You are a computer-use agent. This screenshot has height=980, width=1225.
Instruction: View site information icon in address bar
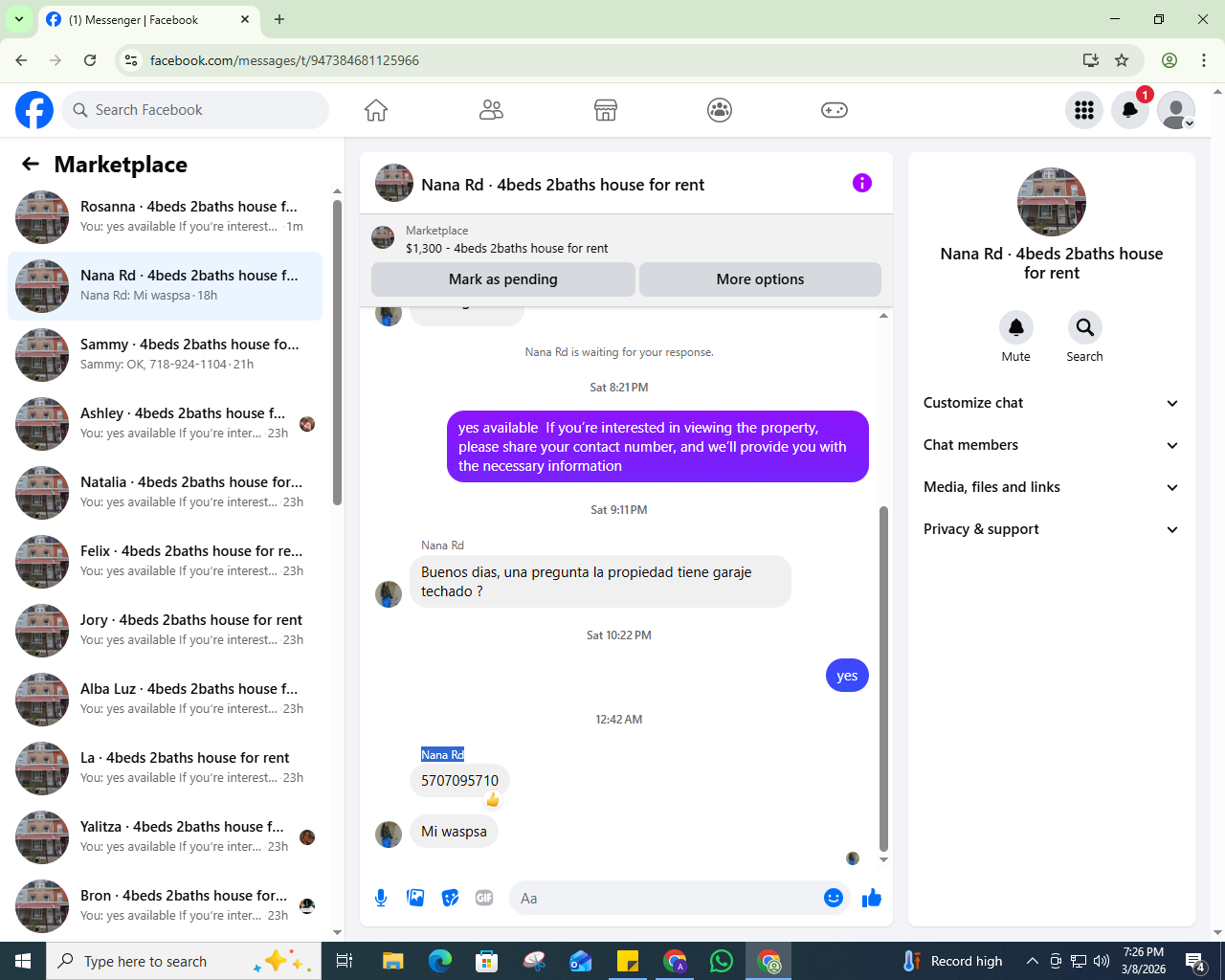pyautogui.click(x=131, y=60)
